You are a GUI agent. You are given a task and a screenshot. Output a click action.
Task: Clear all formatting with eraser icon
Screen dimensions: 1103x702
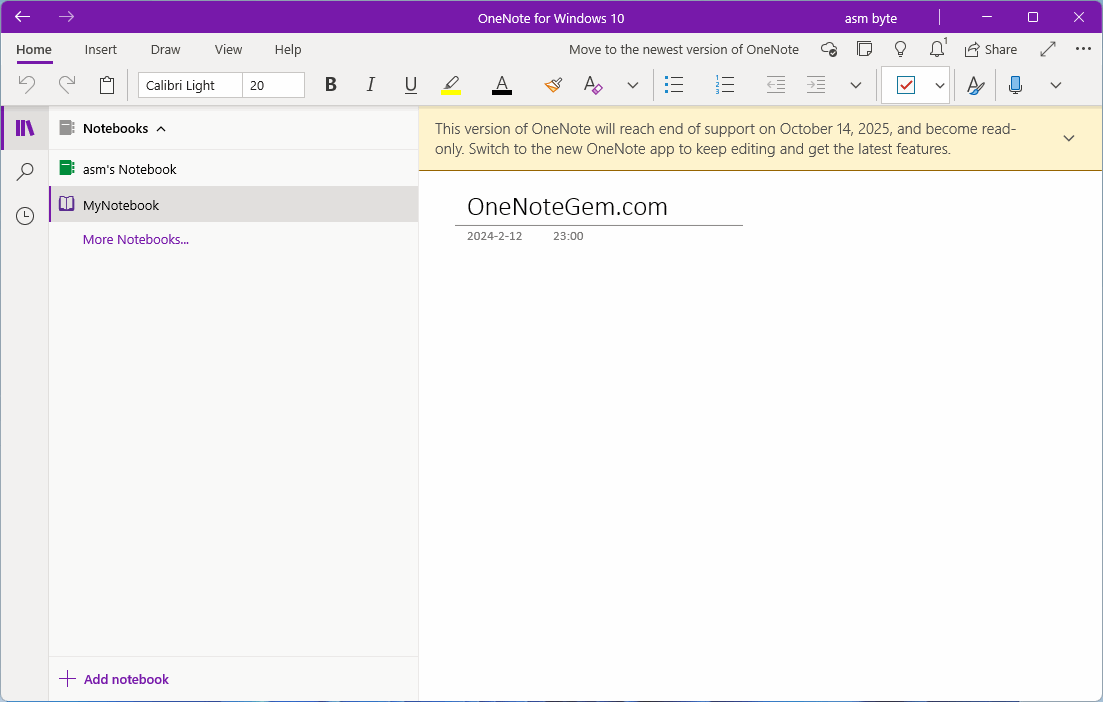(593, 85)
